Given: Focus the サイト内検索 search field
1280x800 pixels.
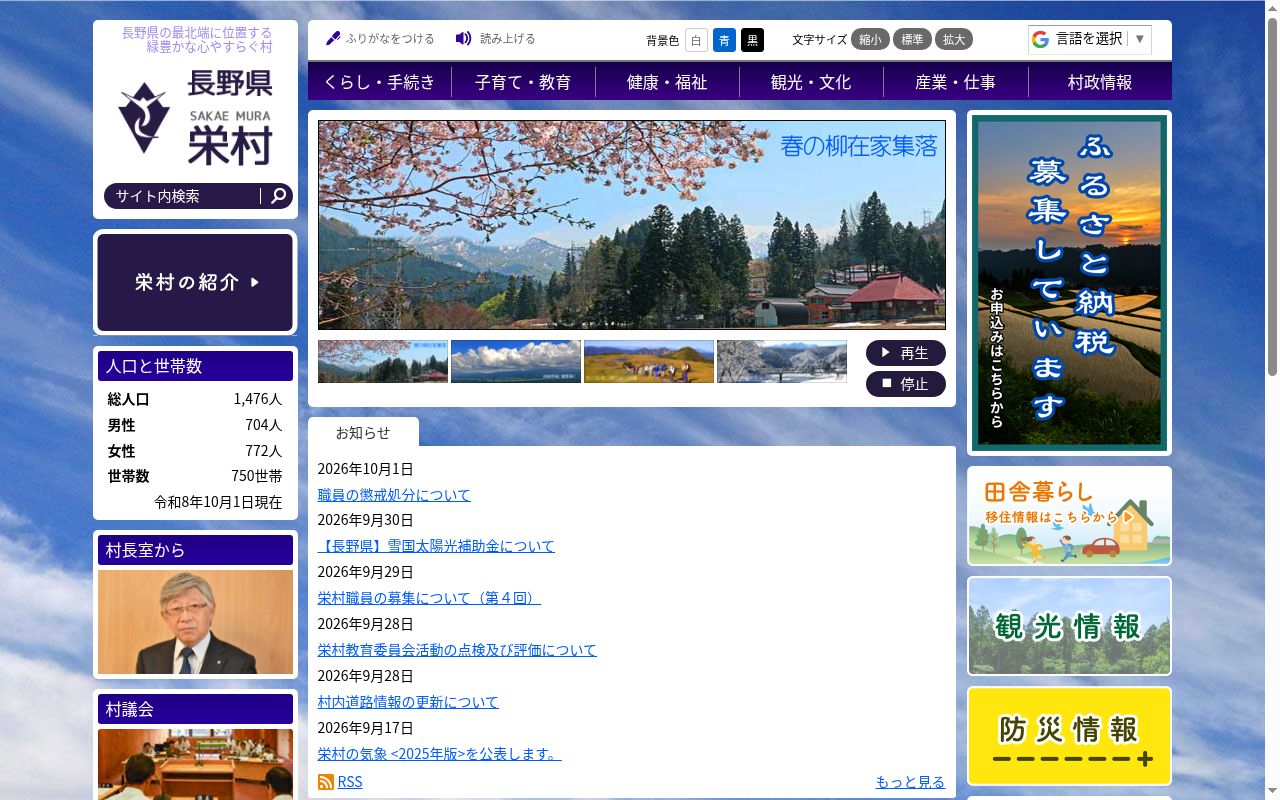Looking at the screenshot, I should tap(184, 196).
